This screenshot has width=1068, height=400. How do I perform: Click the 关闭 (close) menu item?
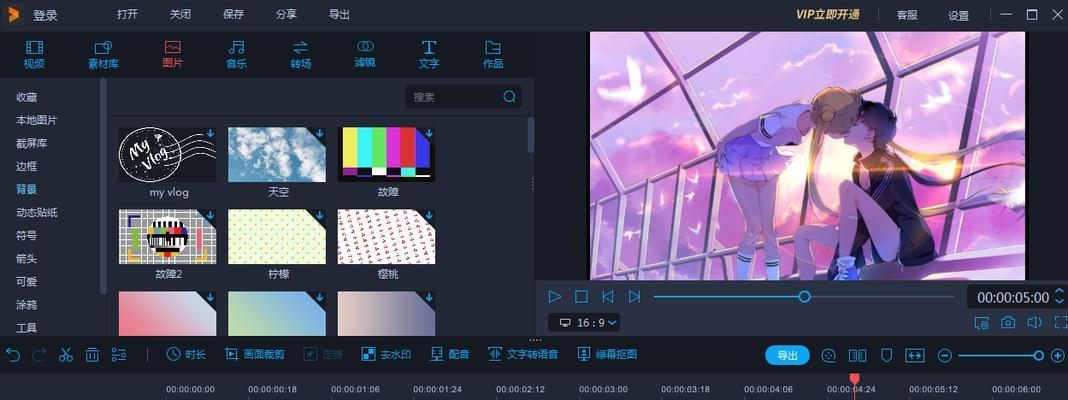pos(180,14)
